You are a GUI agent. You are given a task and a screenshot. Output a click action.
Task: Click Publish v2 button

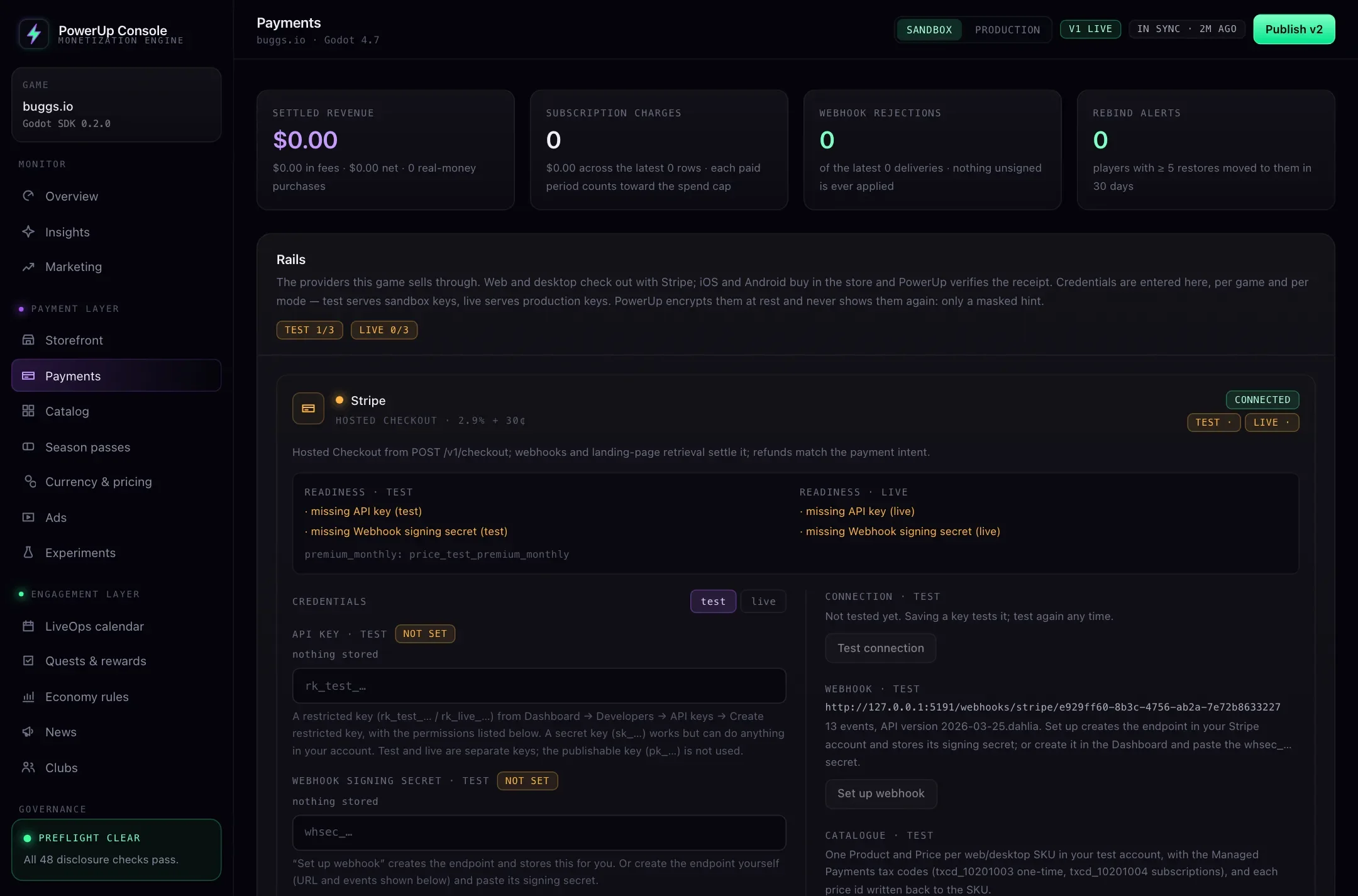[1294, 30]
